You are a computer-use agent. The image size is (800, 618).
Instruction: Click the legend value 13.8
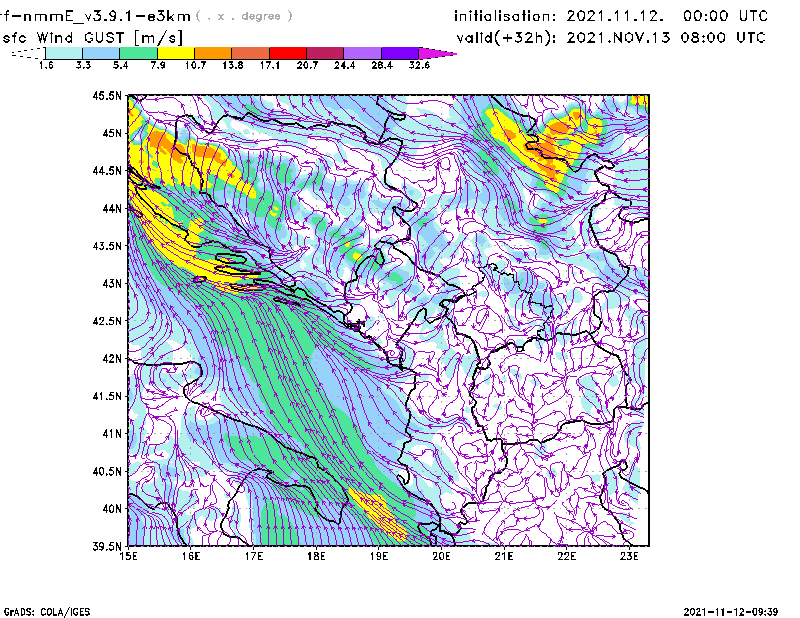[x=232, y=65]
